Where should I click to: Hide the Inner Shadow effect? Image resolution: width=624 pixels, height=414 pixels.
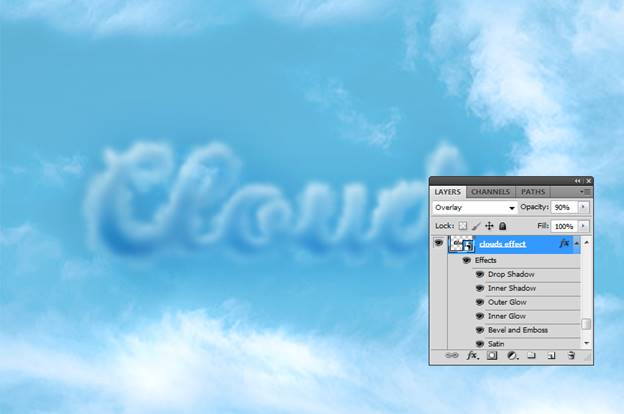coord(480,288)
